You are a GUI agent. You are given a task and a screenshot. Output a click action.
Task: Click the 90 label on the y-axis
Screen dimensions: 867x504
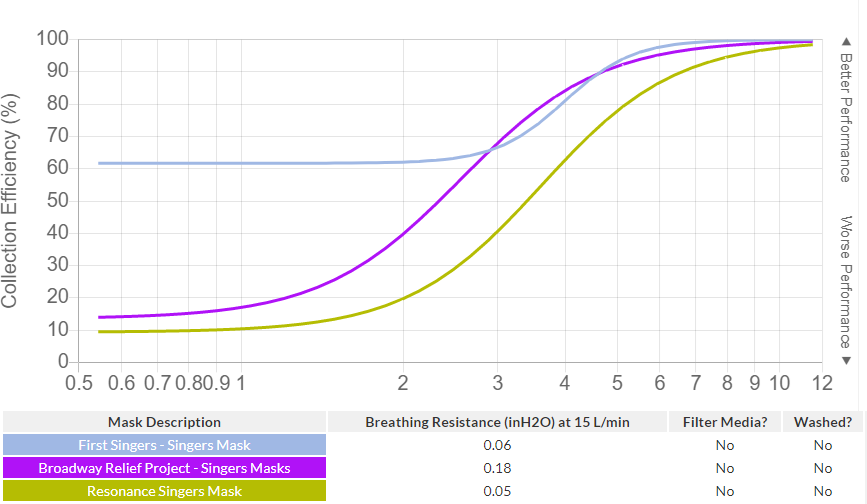point(58,71)
